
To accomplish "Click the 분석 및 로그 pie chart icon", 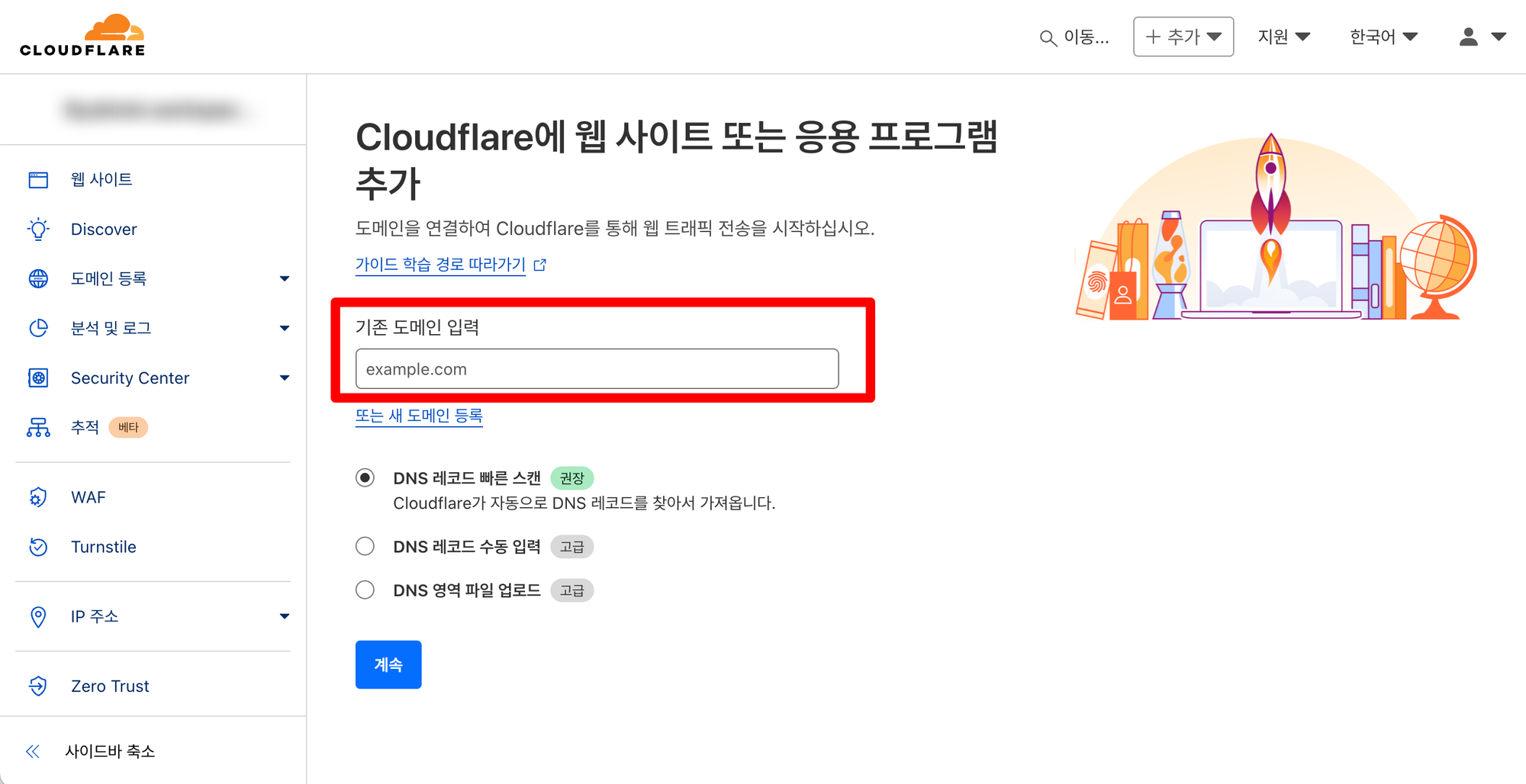I will (38, 328).
